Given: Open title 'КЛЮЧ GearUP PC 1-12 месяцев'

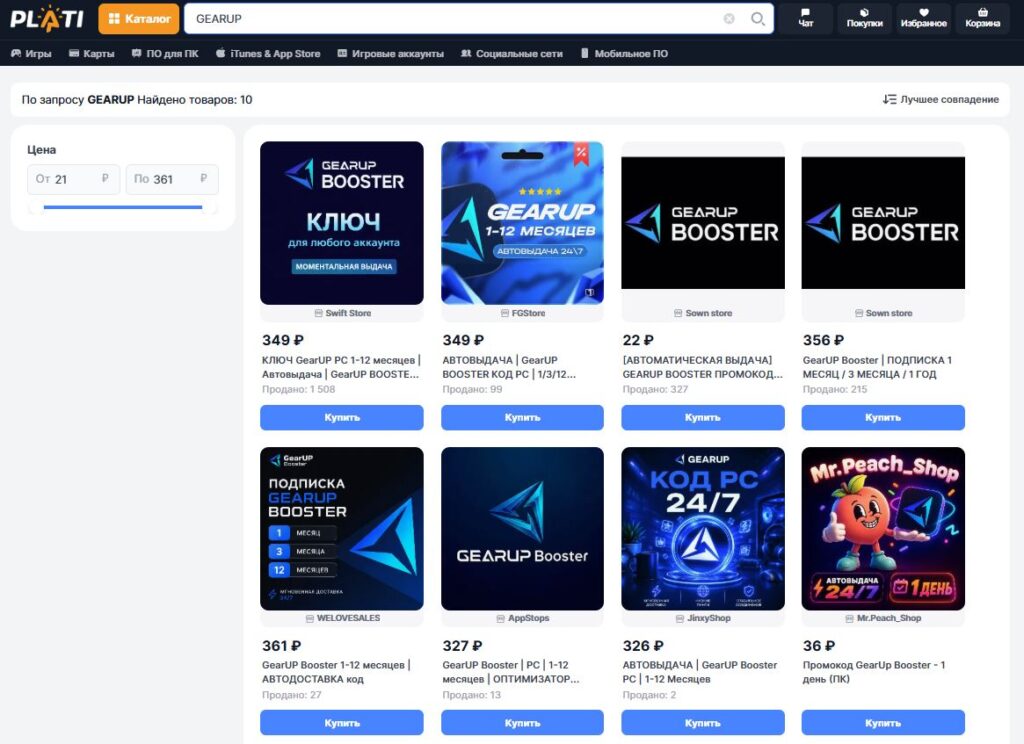Looking at the screenshot, I should pyautogui.click(x=341, y=367).
